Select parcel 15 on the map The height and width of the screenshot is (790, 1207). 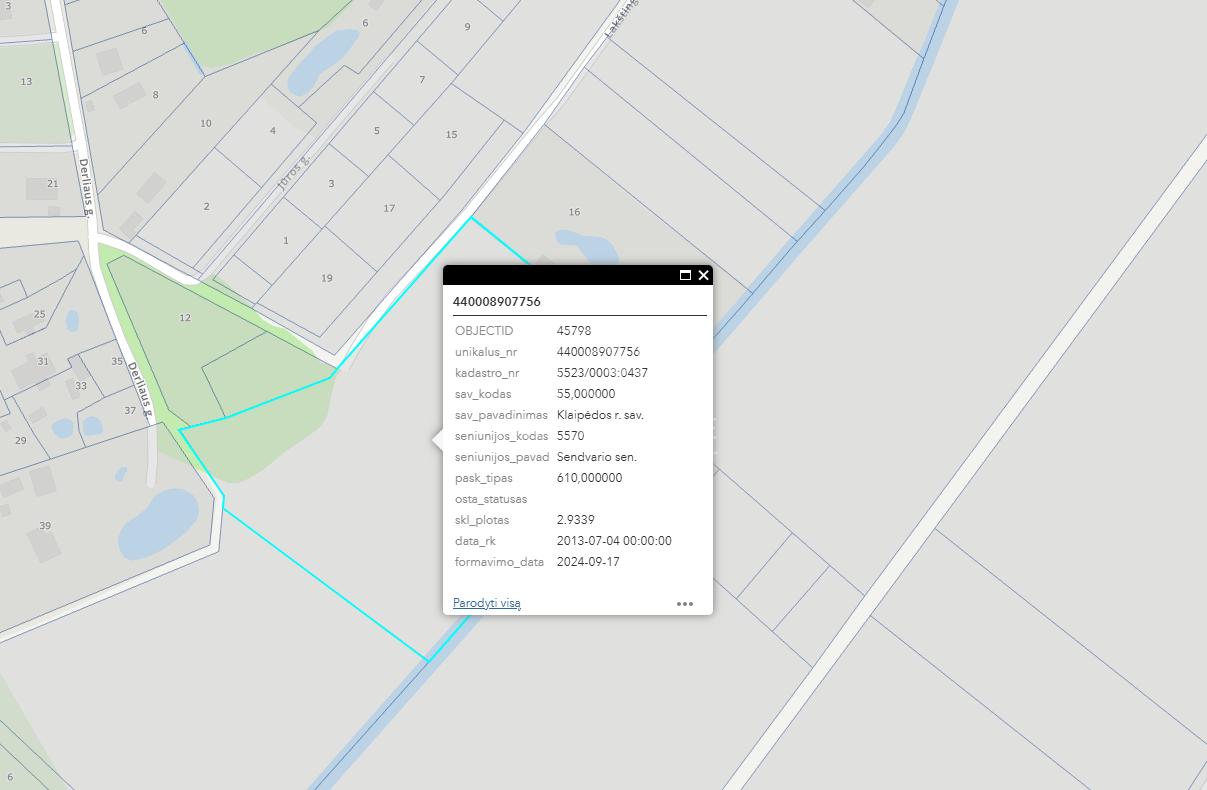[451, 134]
